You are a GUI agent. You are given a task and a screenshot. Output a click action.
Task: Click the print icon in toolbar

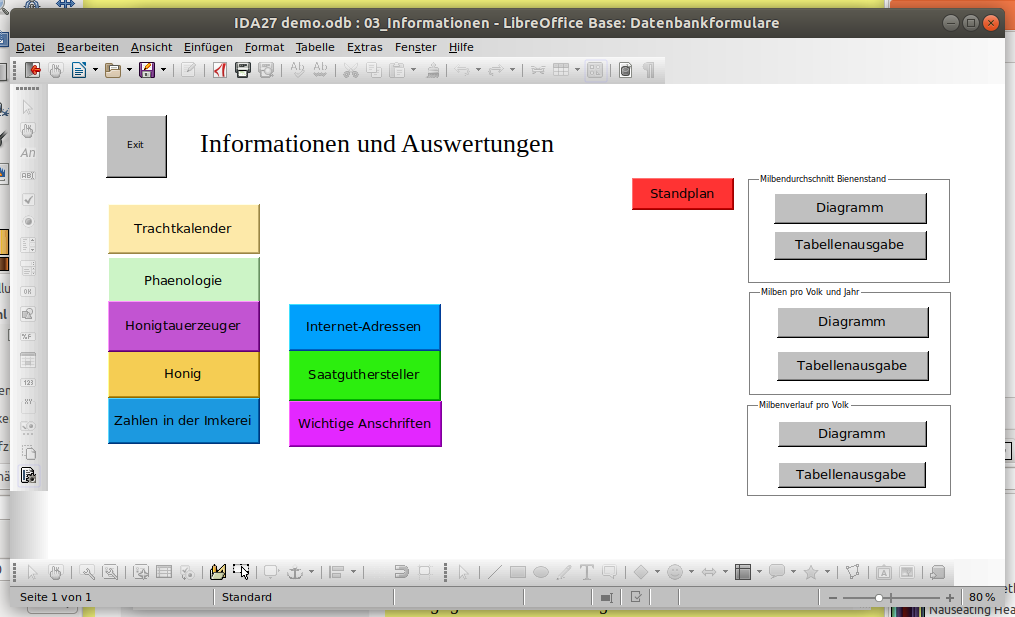[x=243, y=70]
